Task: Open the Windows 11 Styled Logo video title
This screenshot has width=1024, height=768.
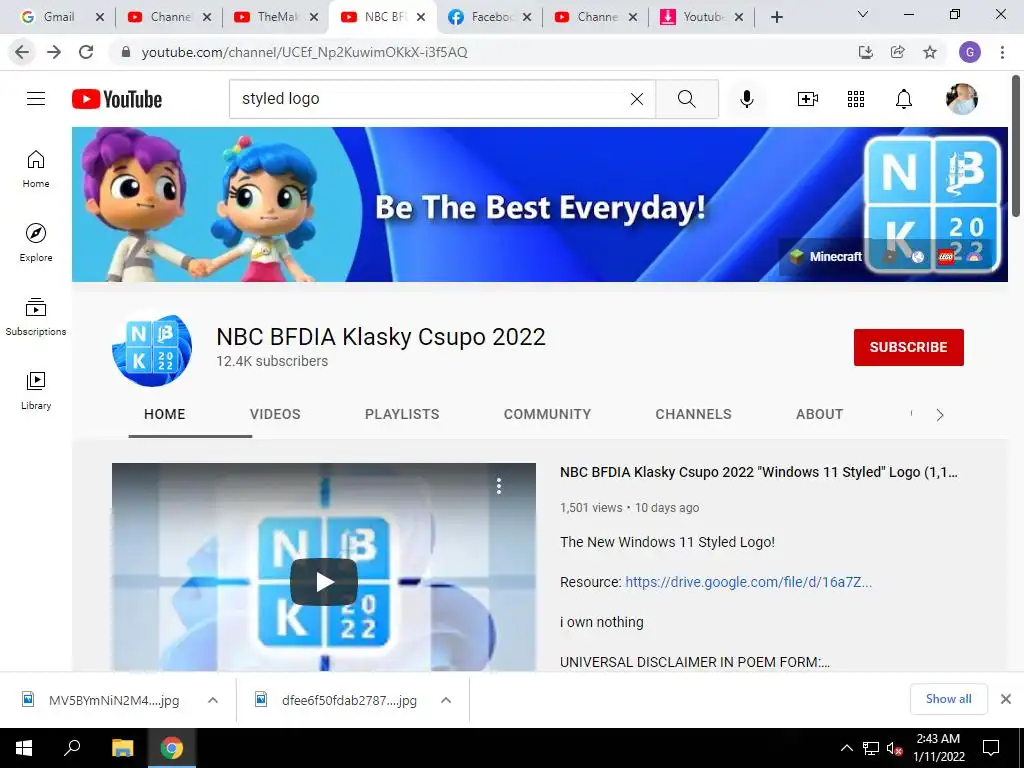Action: [759, 472]
